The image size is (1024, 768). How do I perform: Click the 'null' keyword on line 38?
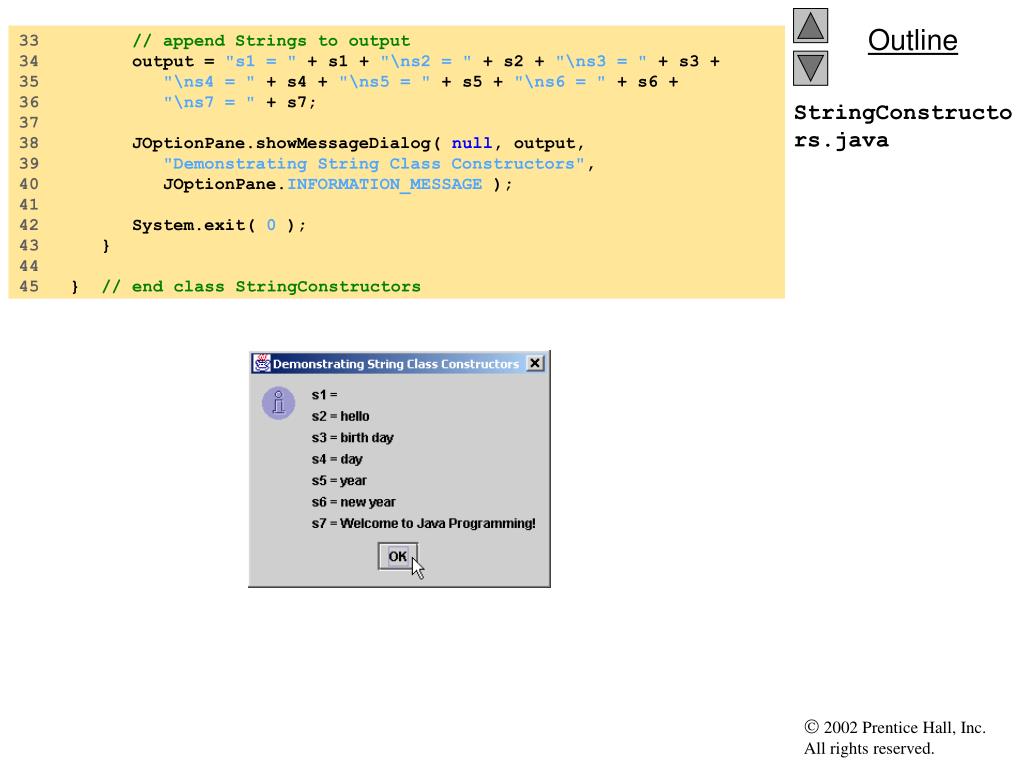click(472, 143)
